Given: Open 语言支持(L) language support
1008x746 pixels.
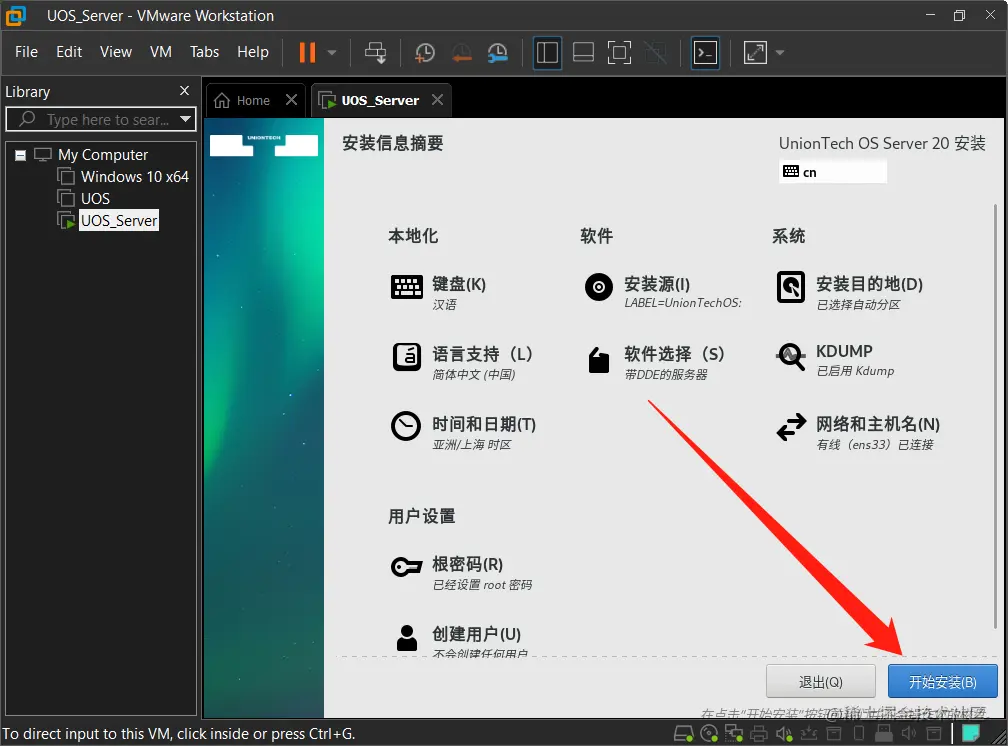Looking at the screenshot, I should coord(462,363).
